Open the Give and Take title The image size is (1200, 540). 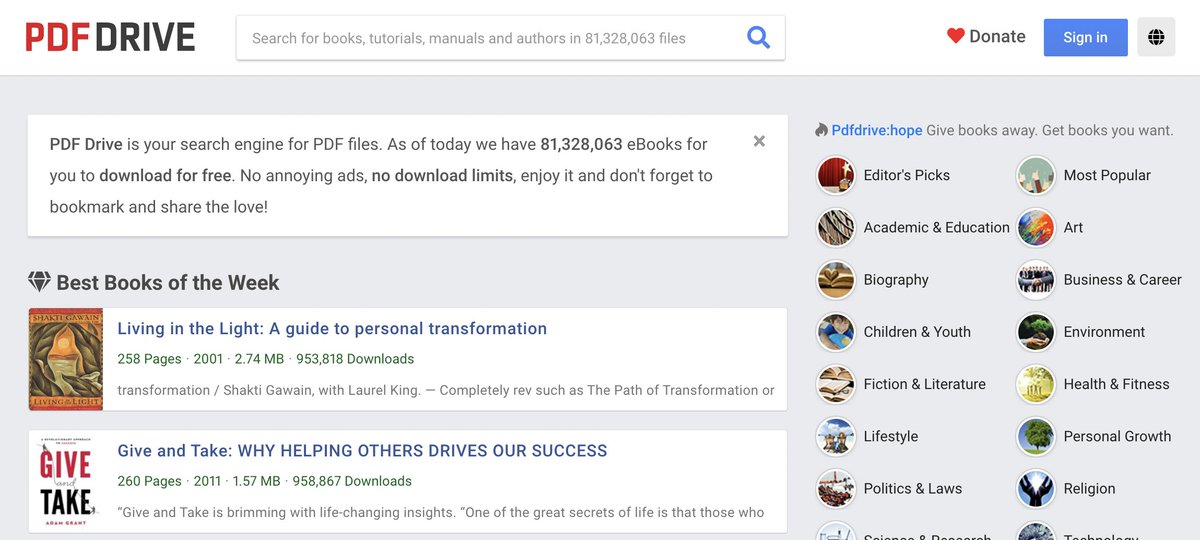(x=362, y=451)
